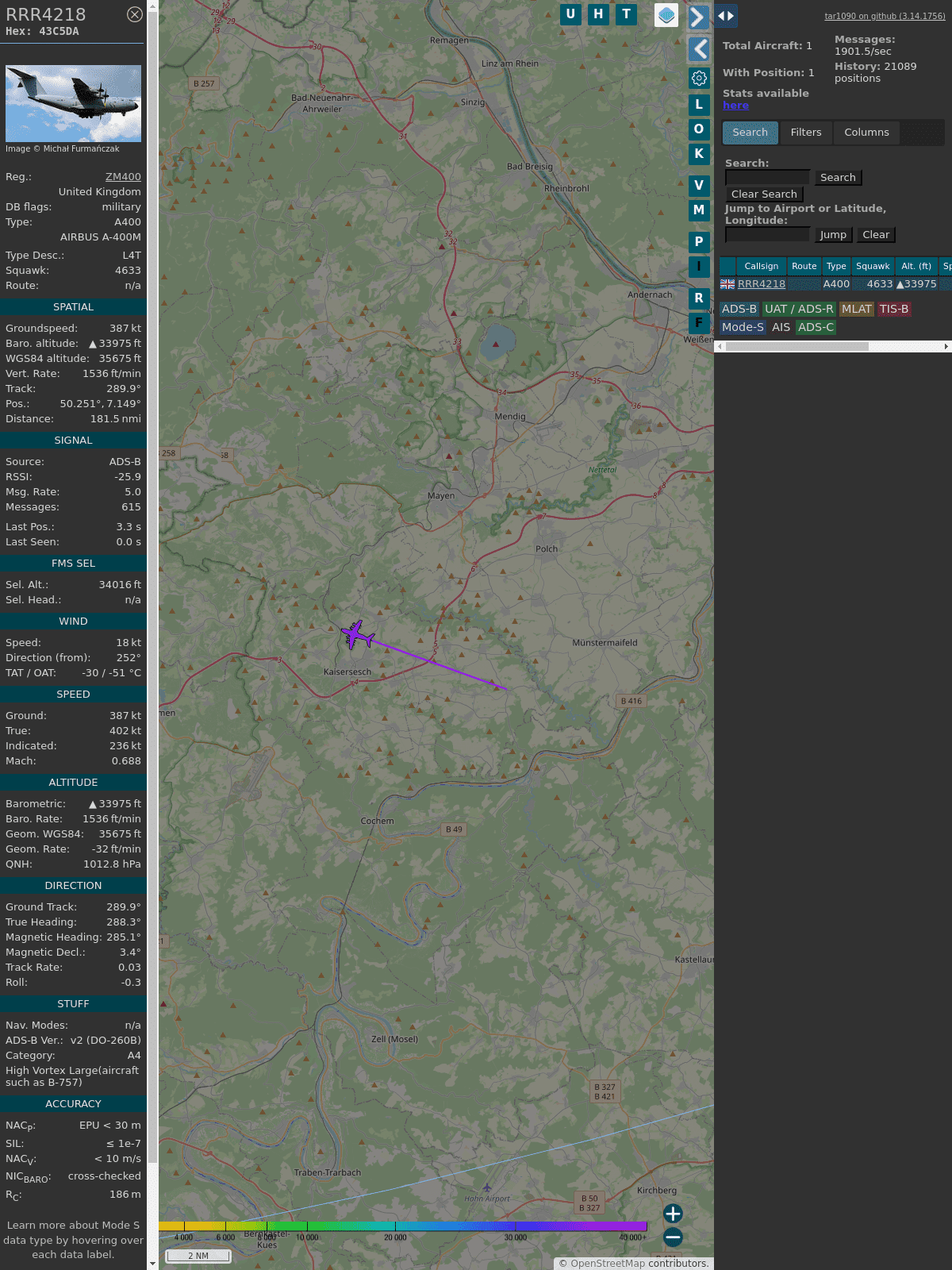Click the Clear button next to Jump

[876, 235]
